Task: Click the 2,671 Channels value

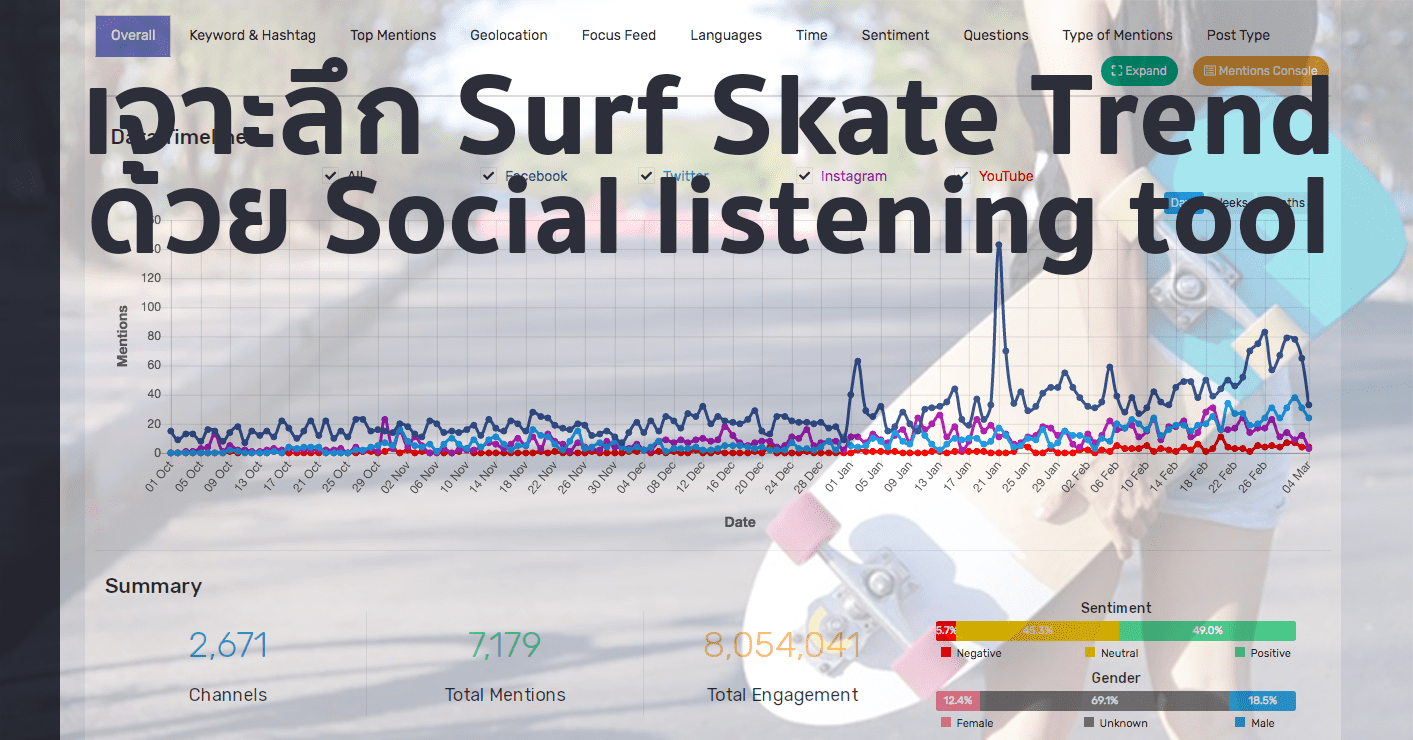Action: 228,646
